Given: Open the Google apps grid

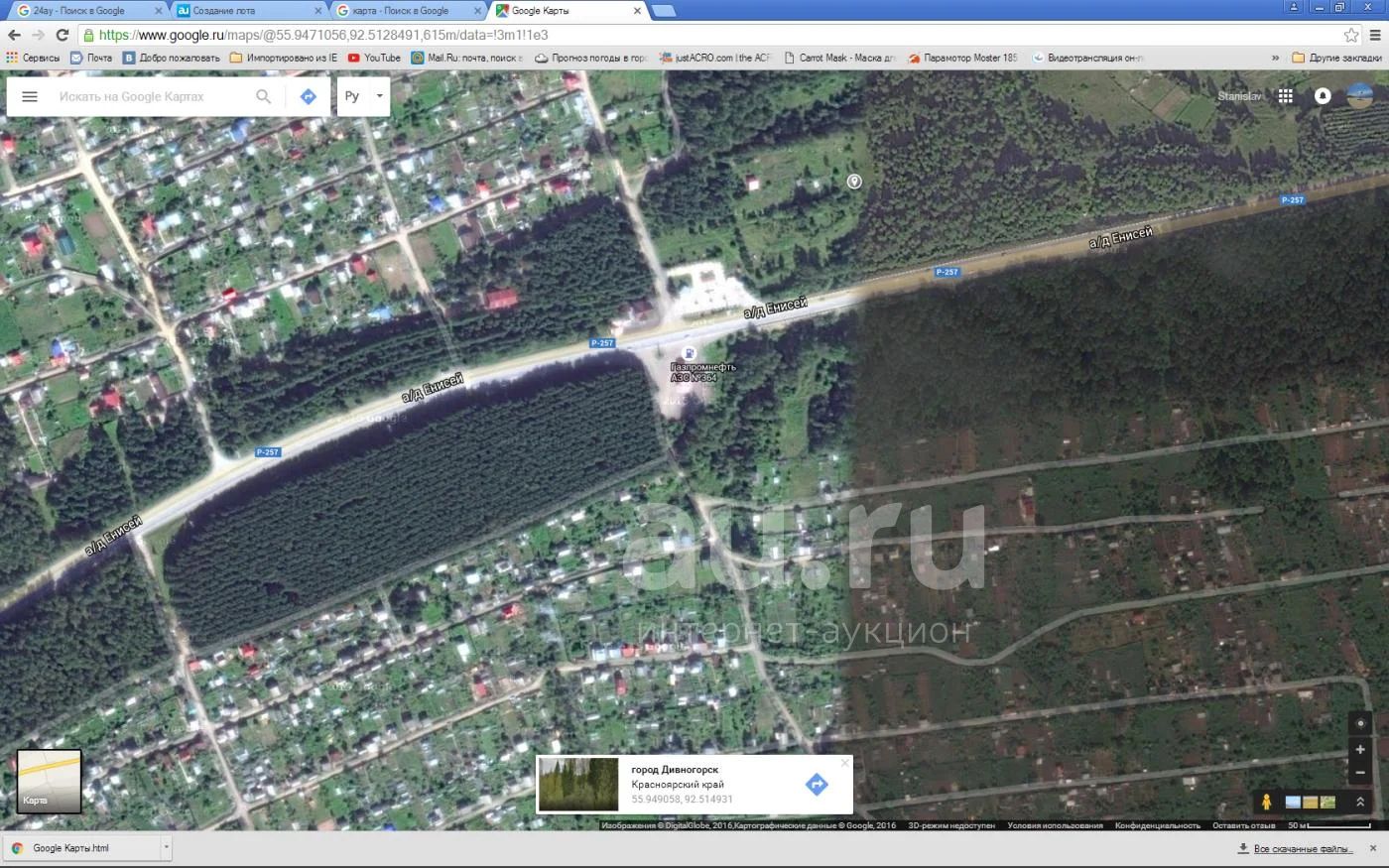Looking at the screenshot, I should coord(1285,96).
